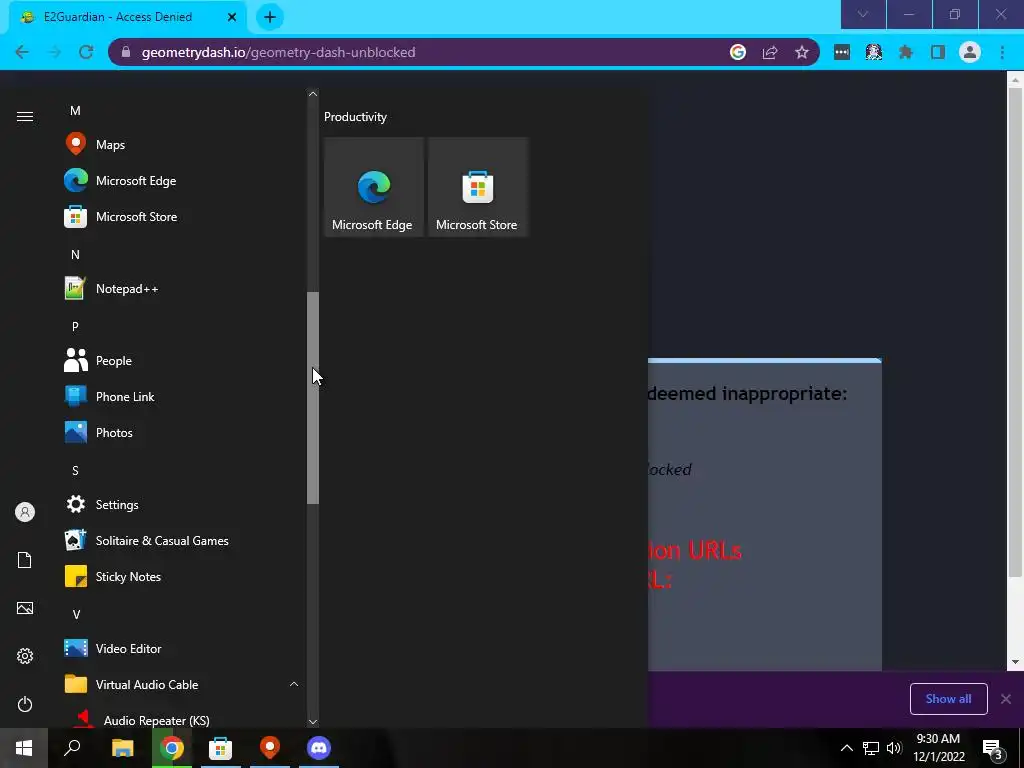The image size is (1024, 768).
Task: Open Maps from the taskbar
Action: click(270, 748)
